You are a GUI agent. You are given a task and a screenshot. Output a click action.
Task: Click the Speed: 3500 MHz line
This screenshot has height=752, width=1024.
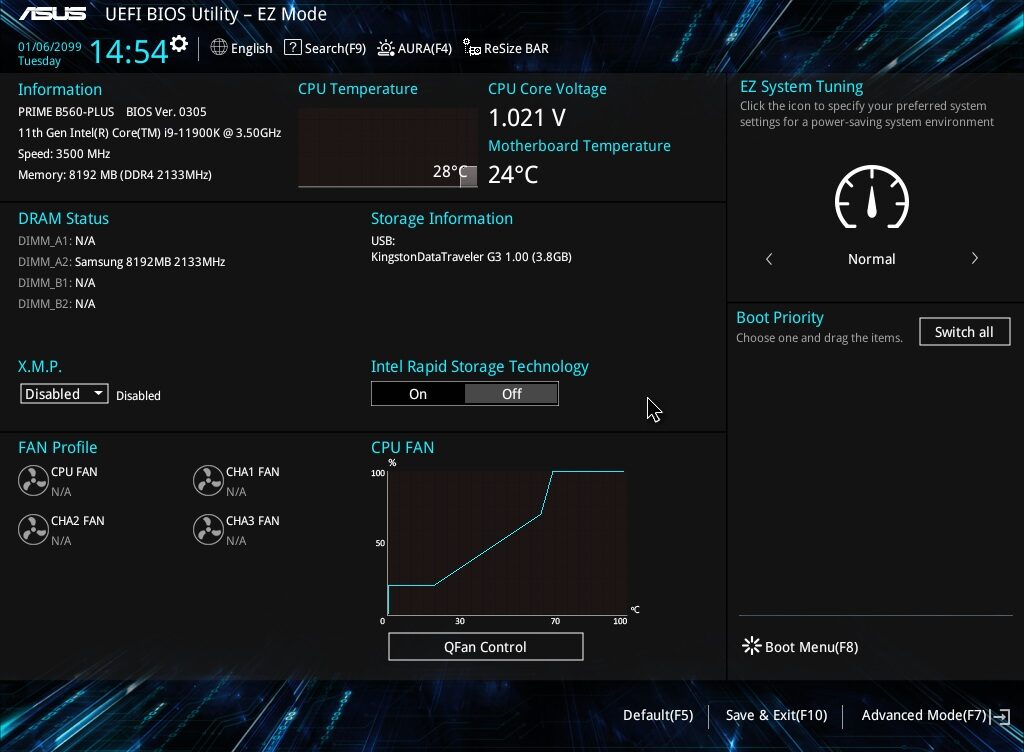coord(64,154)
